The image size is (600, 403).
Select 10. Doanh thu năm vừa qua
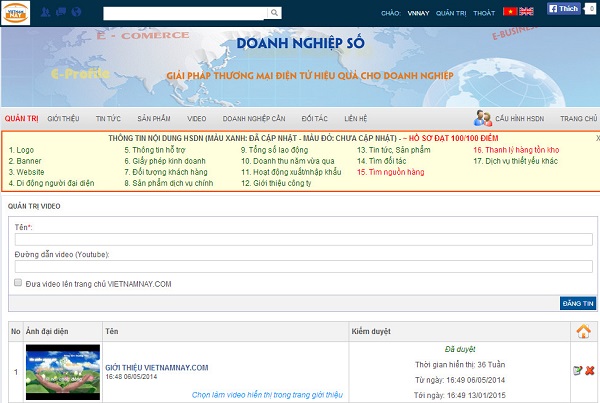pyautogui.click(x=288, y=161)
